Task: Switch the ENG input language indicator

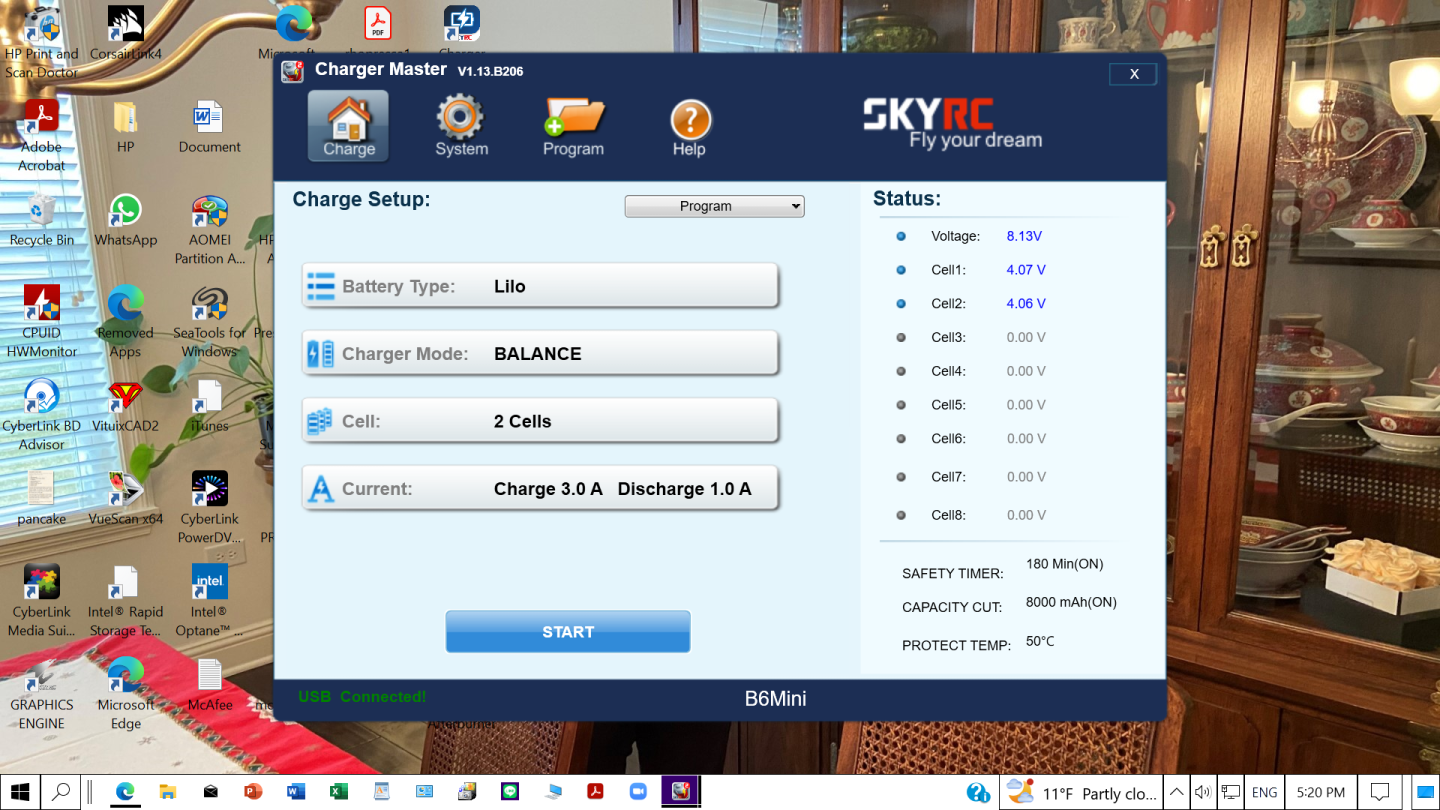Action: point(1264,792)
